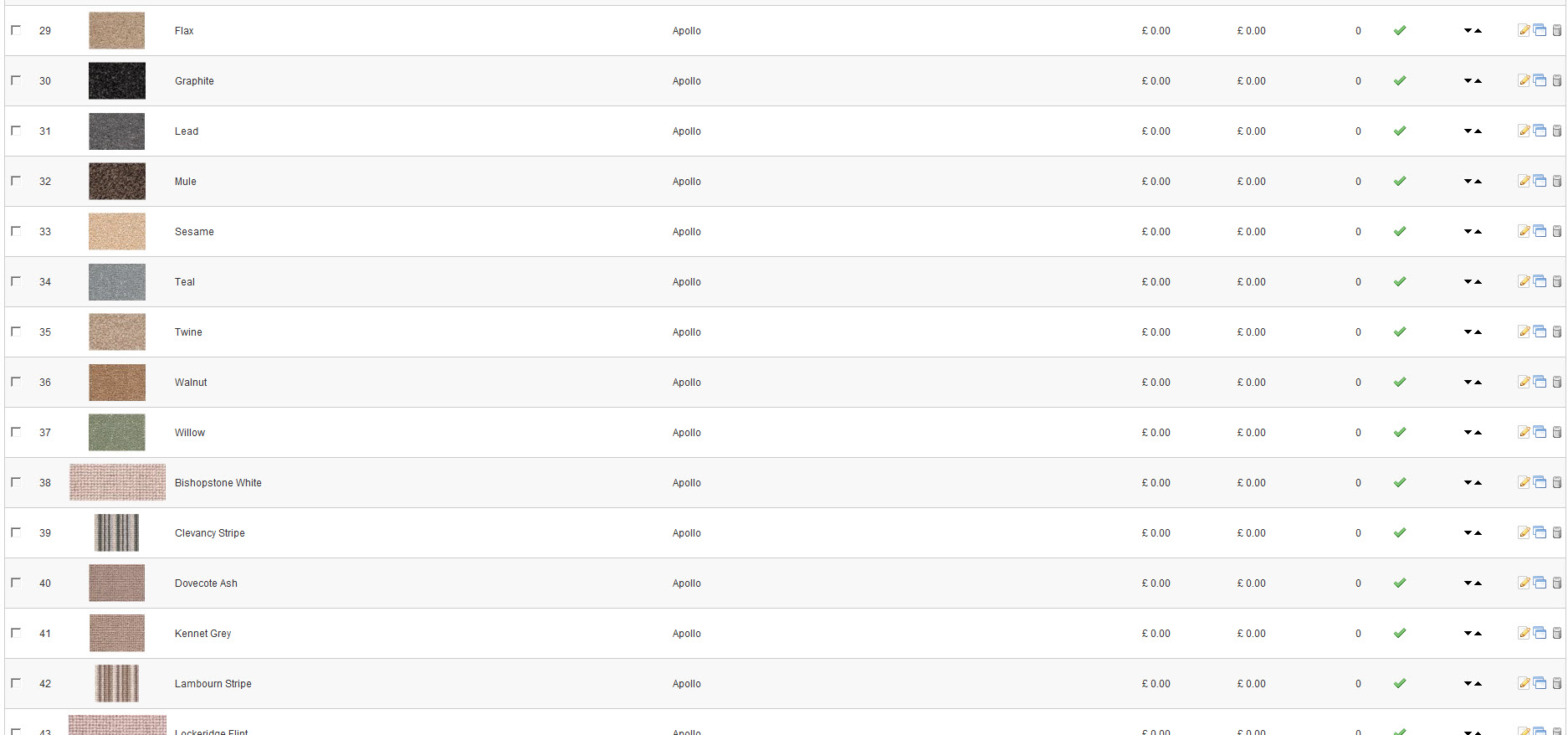This screenshot has width=1568, height=735.
Task: Open edit pencil for Mule row
Action: (x=1524, y=182)
